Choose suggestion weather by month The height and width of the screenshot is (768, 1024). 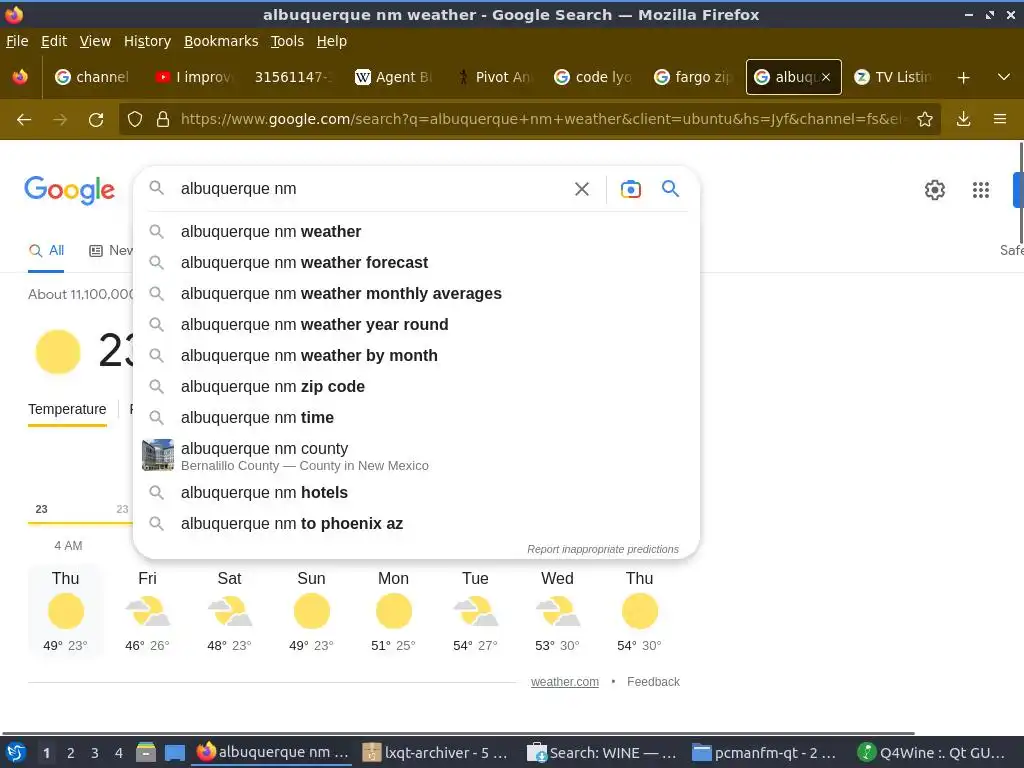416,356
